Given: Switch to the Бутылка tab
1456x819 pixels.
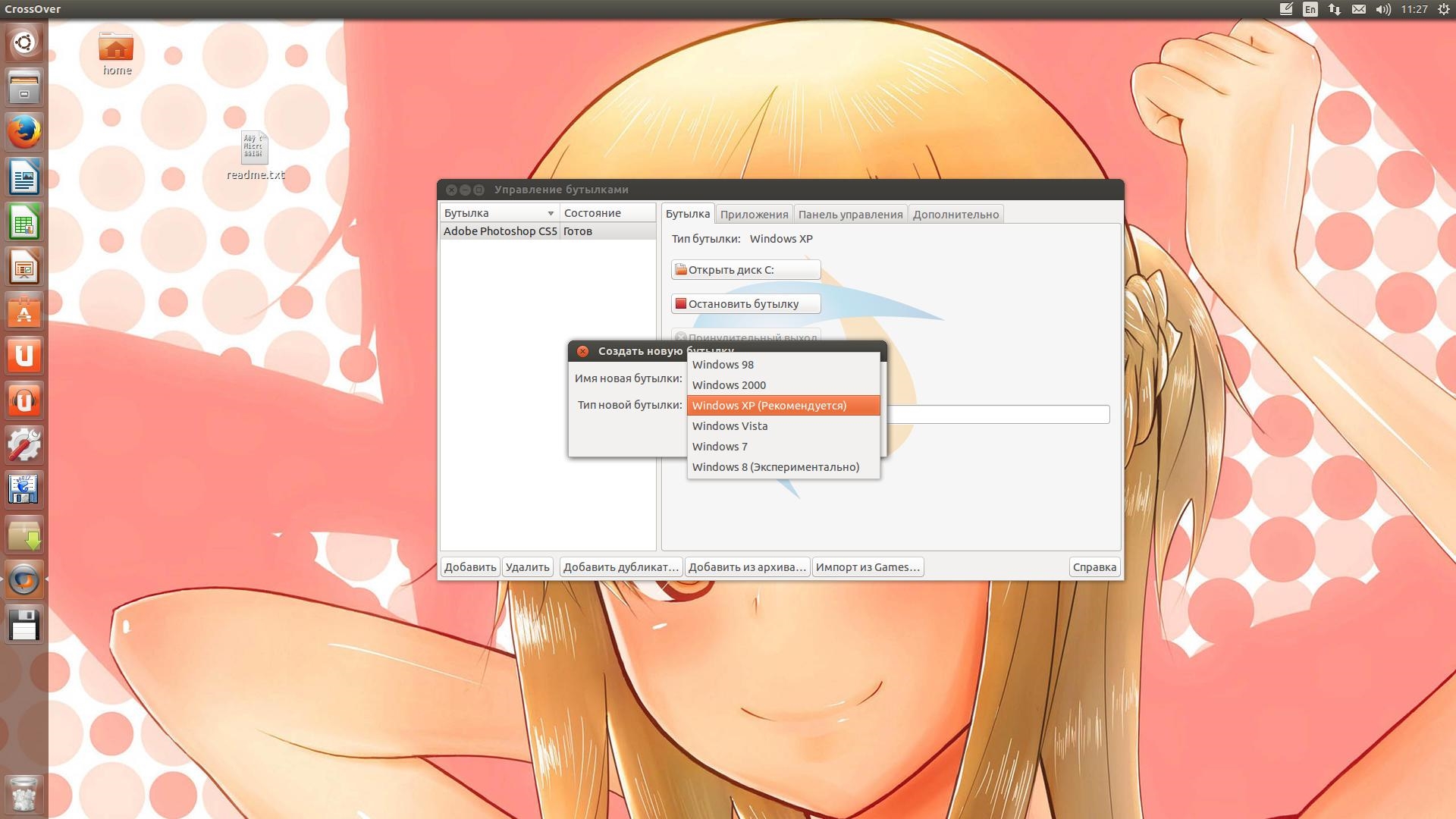Looking at the screenshot, I should [x=688, y=214].
